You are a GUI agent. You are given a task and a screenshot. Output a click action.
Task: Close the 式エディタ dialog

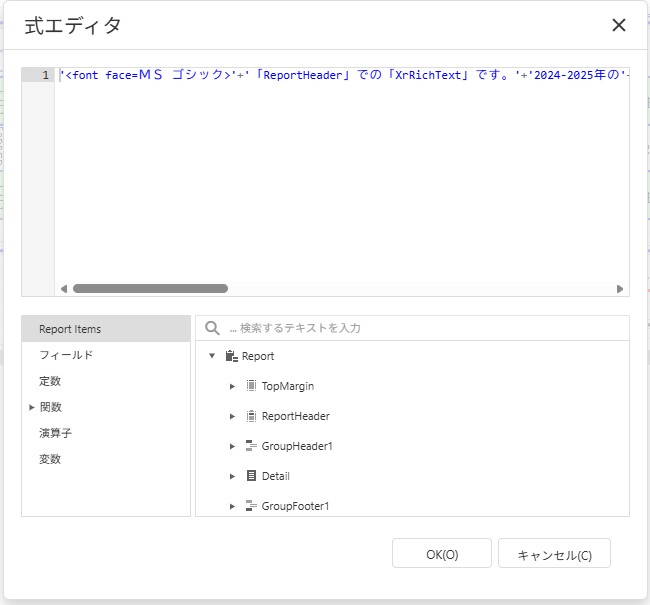619,26
